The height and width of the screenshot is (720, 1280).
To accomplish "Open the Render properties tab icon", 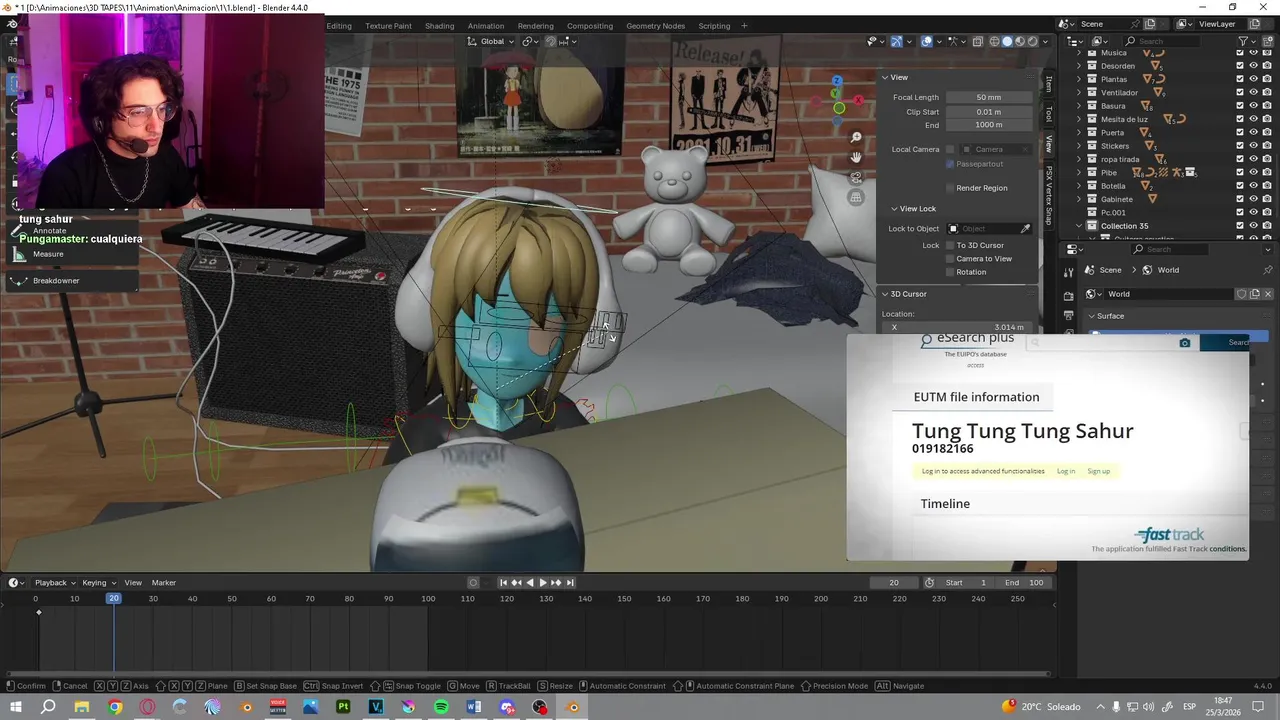I will pyautogui.click(x=1068, y=295).
